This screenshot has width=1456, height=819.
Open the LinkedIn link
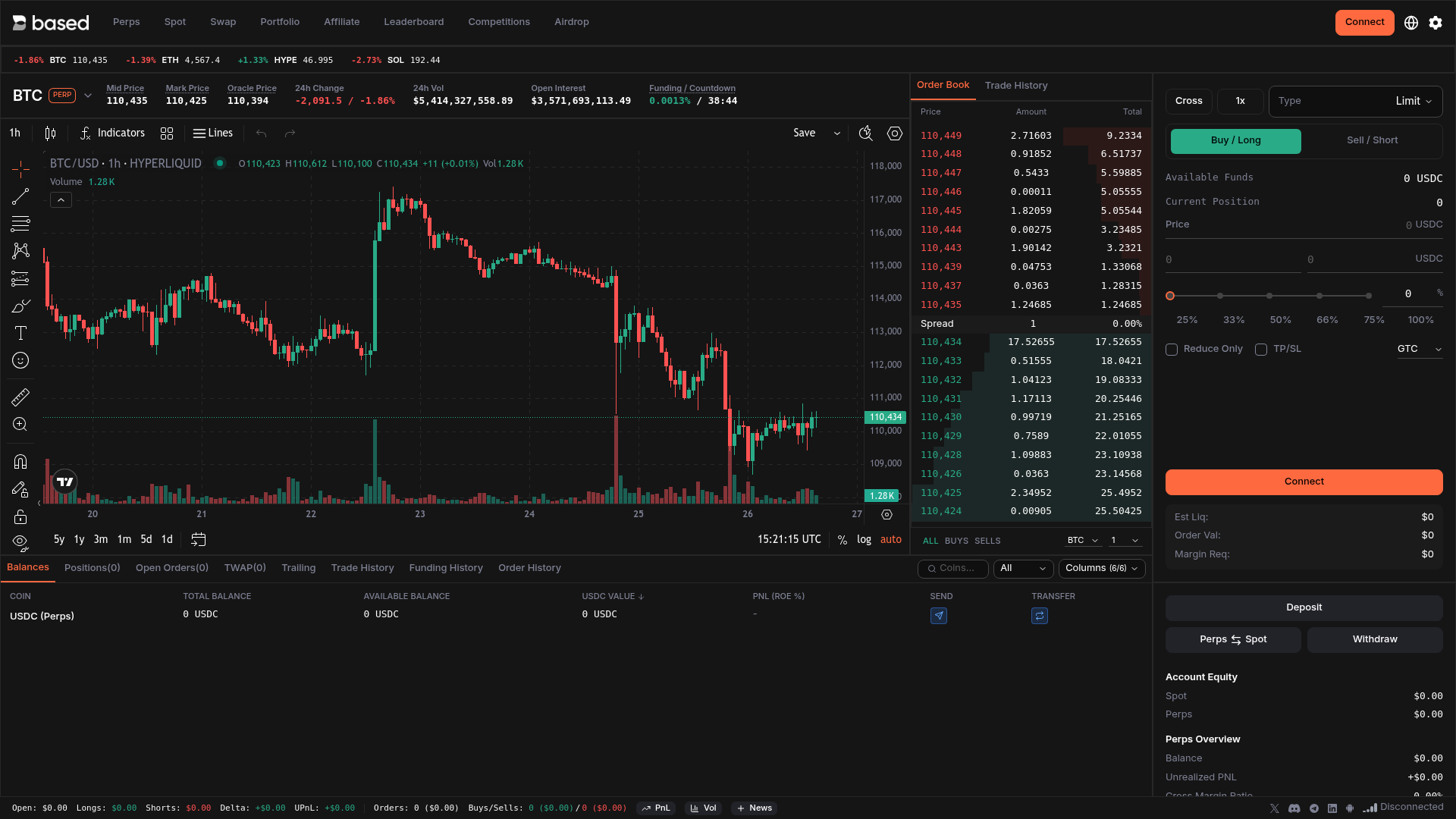(x=1332, y=808)
